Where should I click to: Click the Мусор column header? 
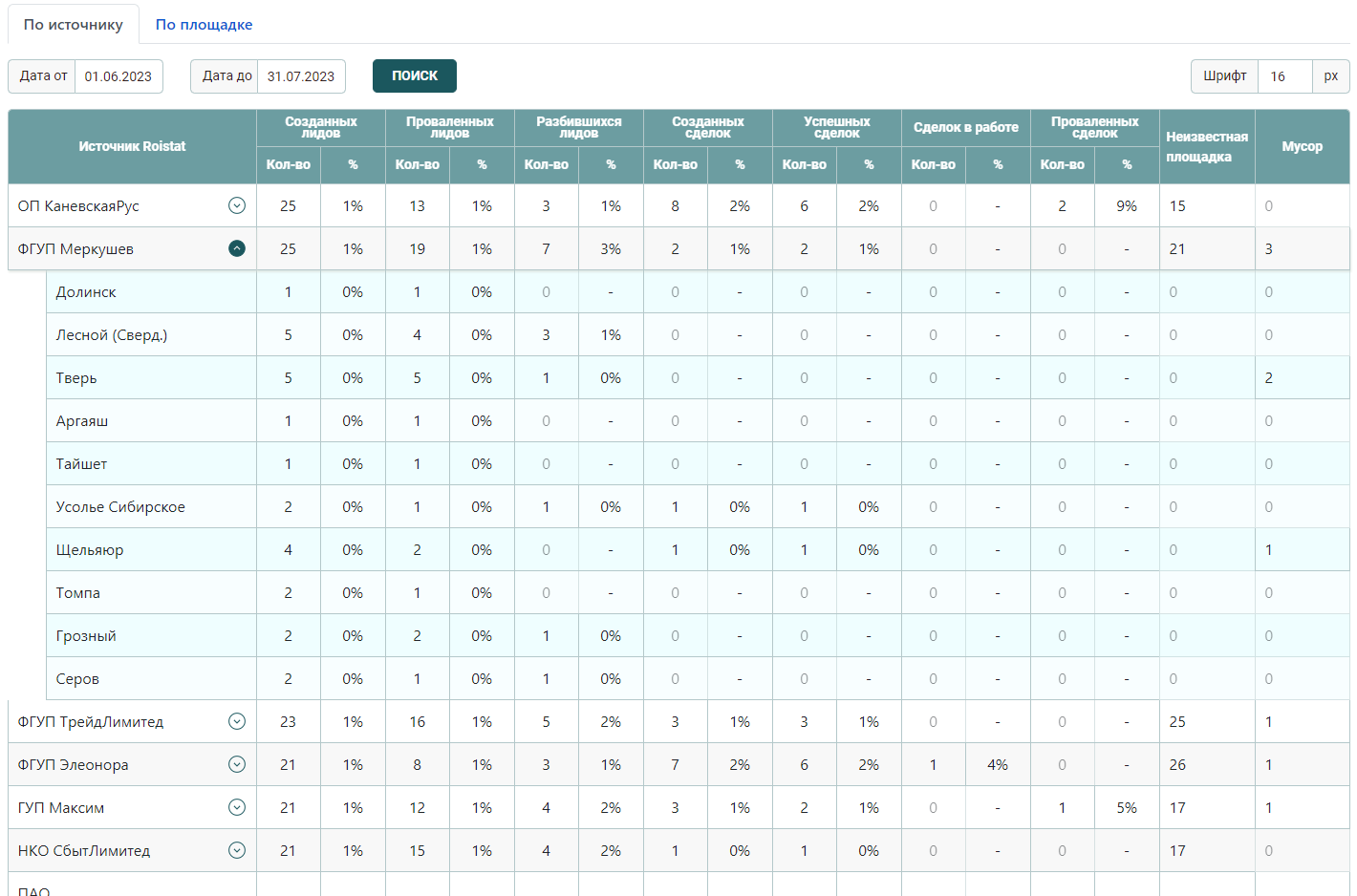point(1302,146)
